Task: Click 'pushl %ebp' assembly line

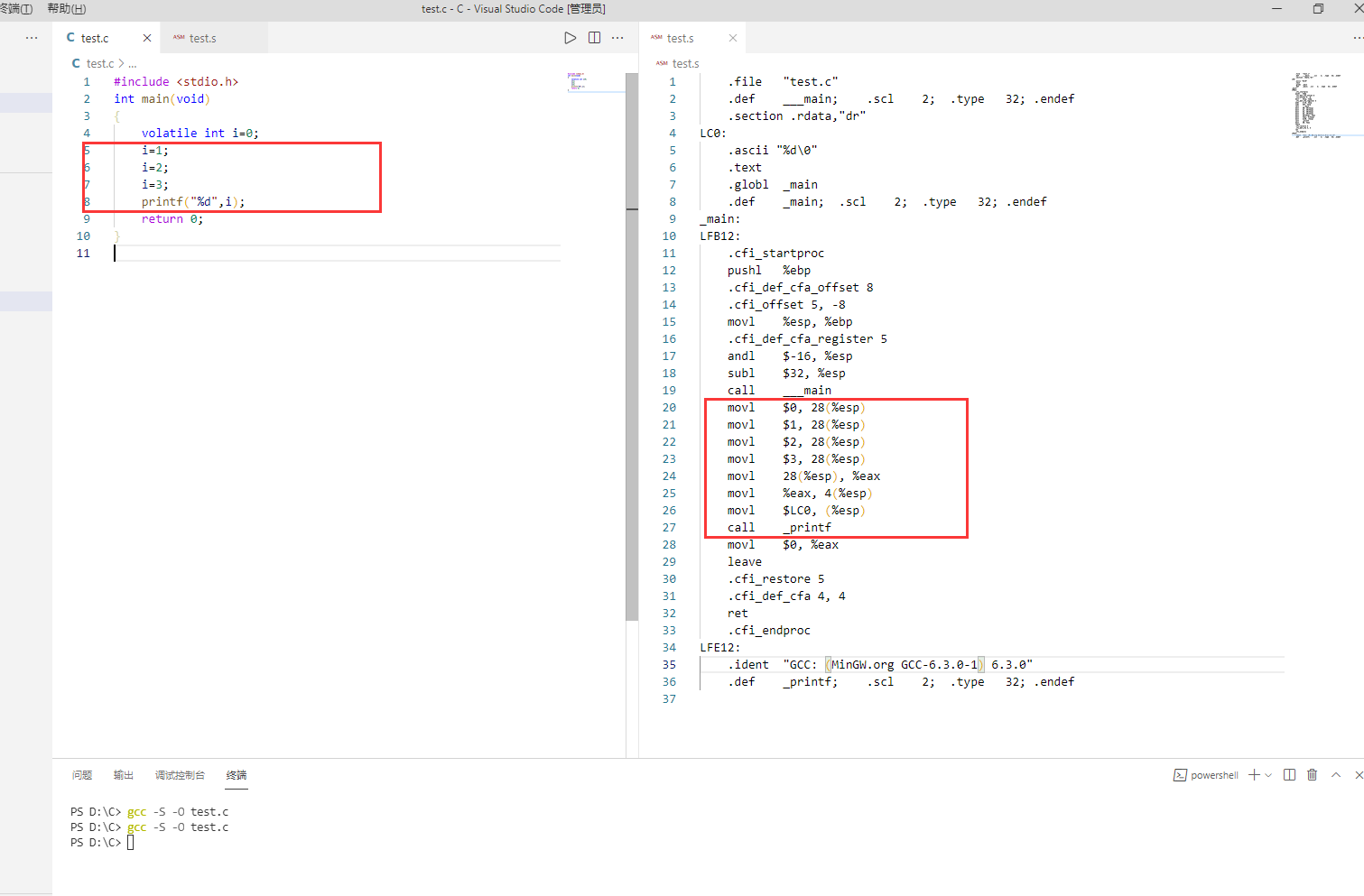Action: (x=769, y=270)
